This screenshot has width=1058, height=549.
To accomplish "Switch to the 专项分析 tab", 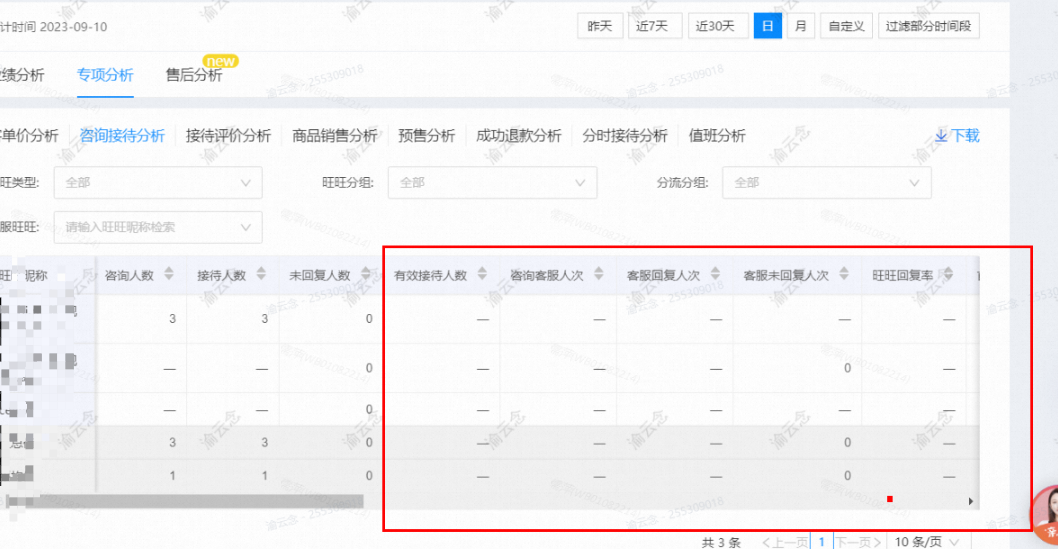I will [105, 75].
